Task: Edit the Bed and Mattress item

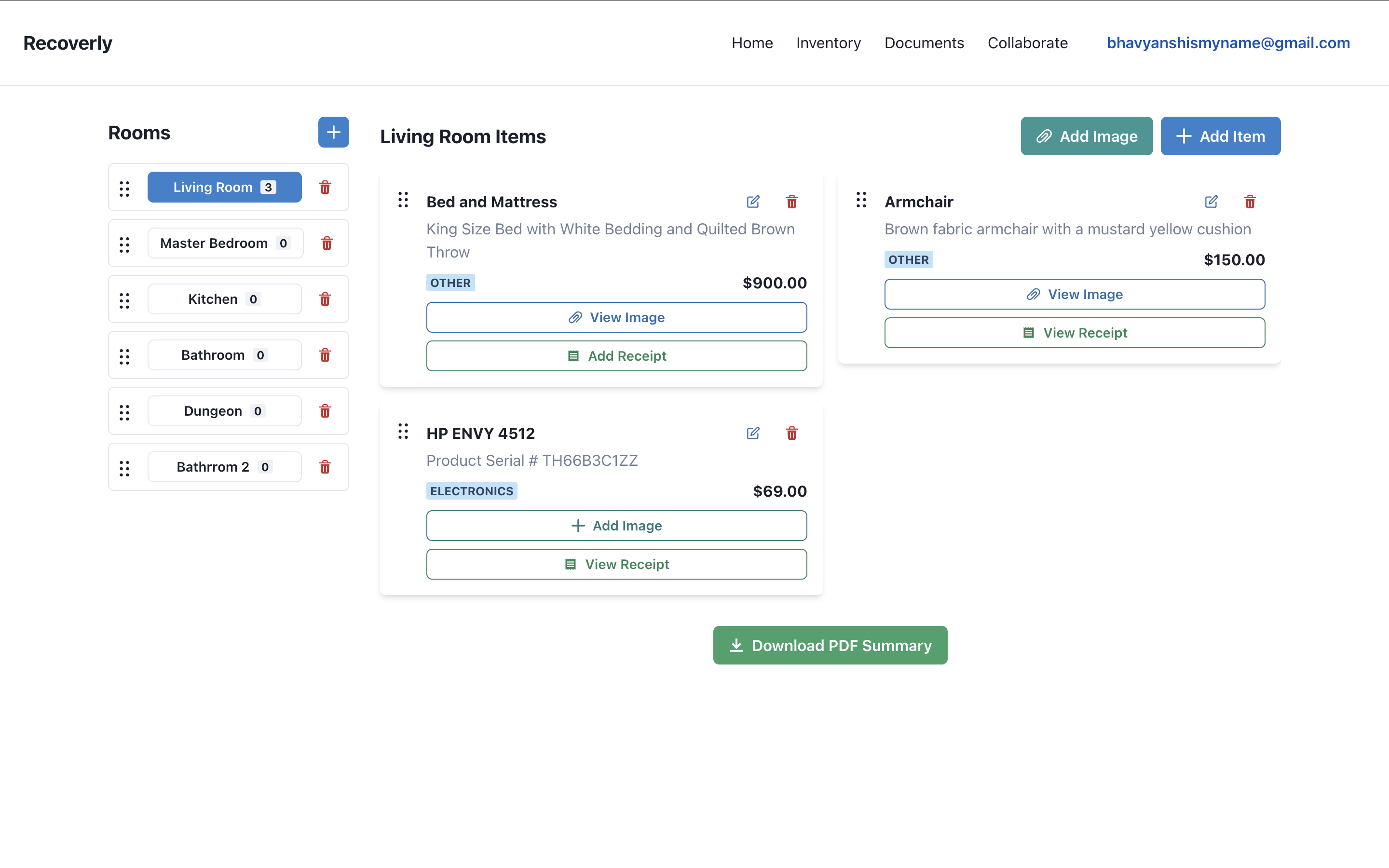Action: [753, 202]
